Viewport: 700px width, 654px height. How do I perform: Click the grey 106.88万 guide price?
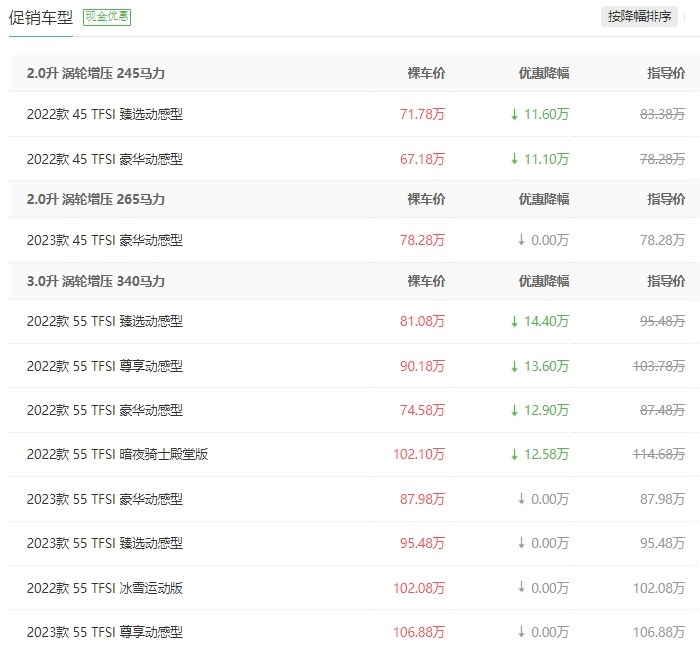[x=659, y=632]
